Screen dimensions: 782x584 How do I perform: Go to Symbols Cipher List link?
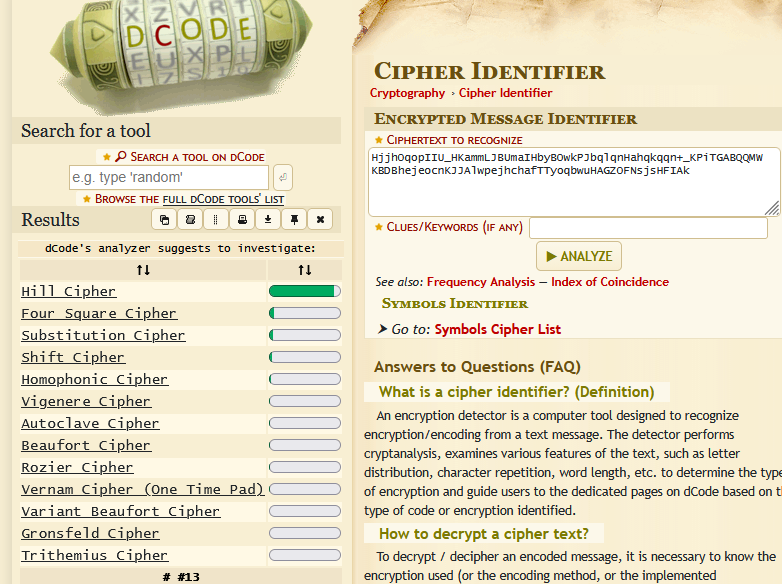[498, 329]
